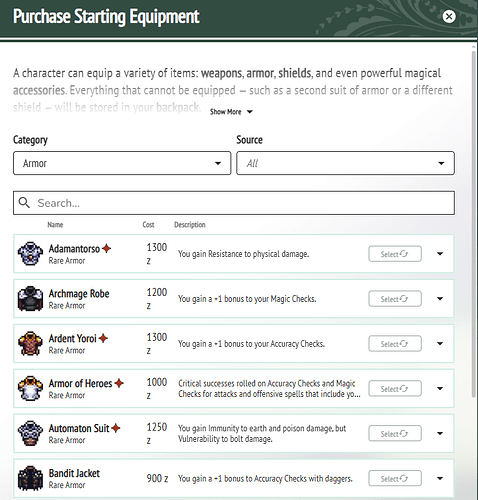Select the Adamantorso armor
478x500 pixels.
tap(395, 254)
